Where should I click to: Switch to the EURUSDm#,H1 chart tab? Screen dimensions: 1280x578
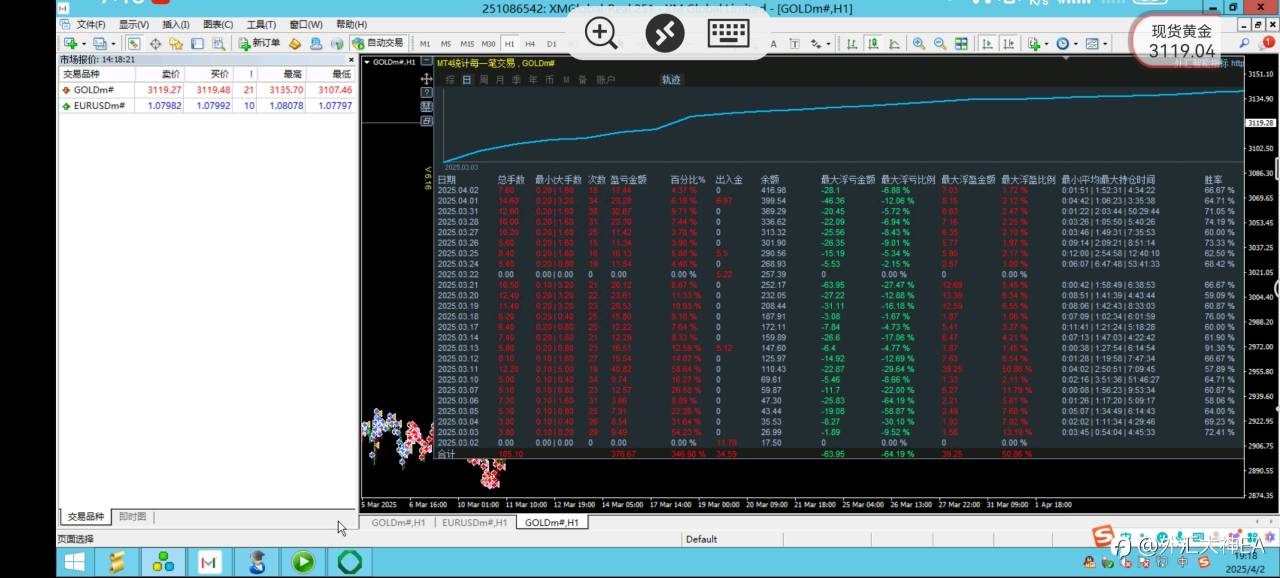pyautogui.click(x=475, y=522)
